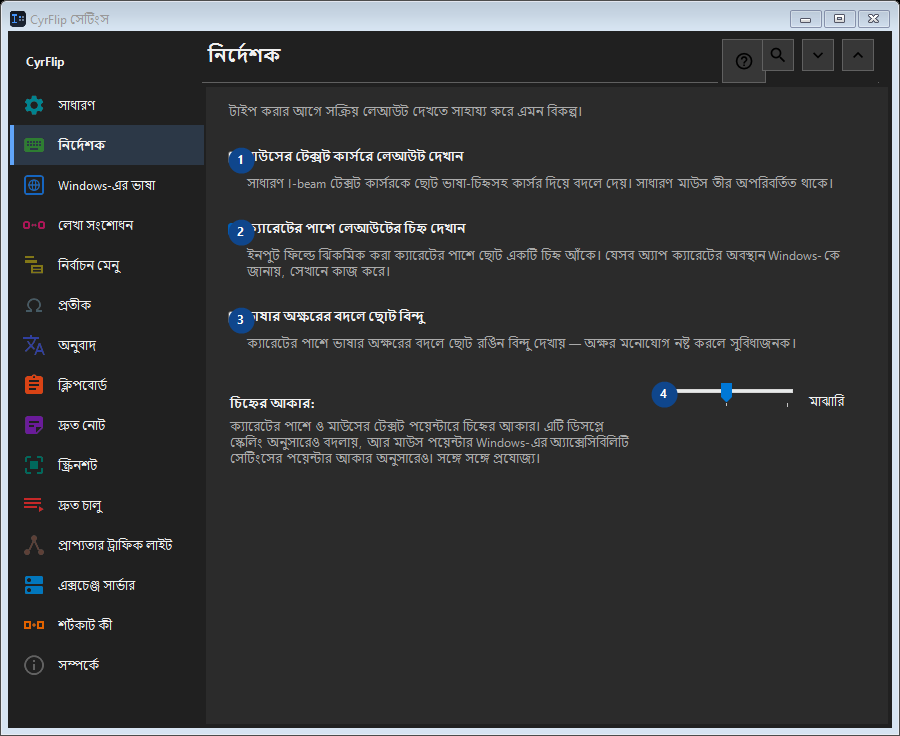This screenshot has width=900, height=736.
Task: Maximize the CyrFlip সেটিংস window
Action: [x=839, y=19]
